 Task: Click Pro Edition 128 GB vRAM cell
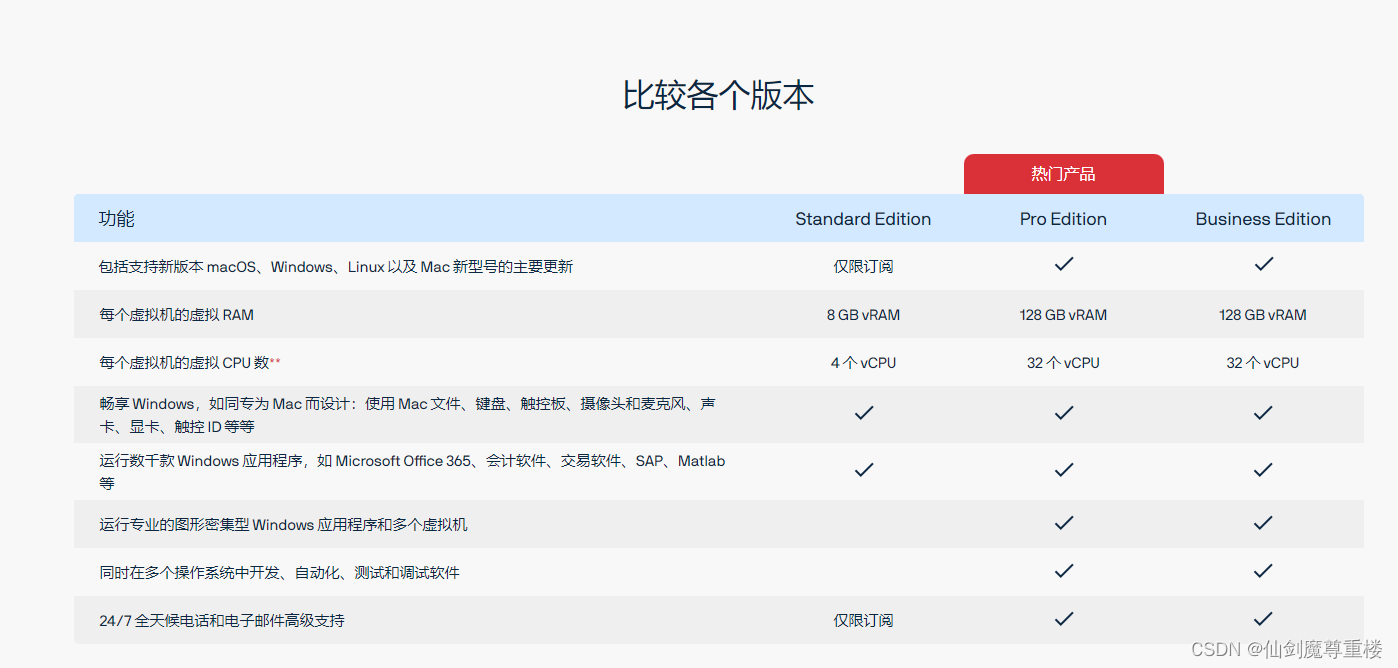[x=1063, y=315]
